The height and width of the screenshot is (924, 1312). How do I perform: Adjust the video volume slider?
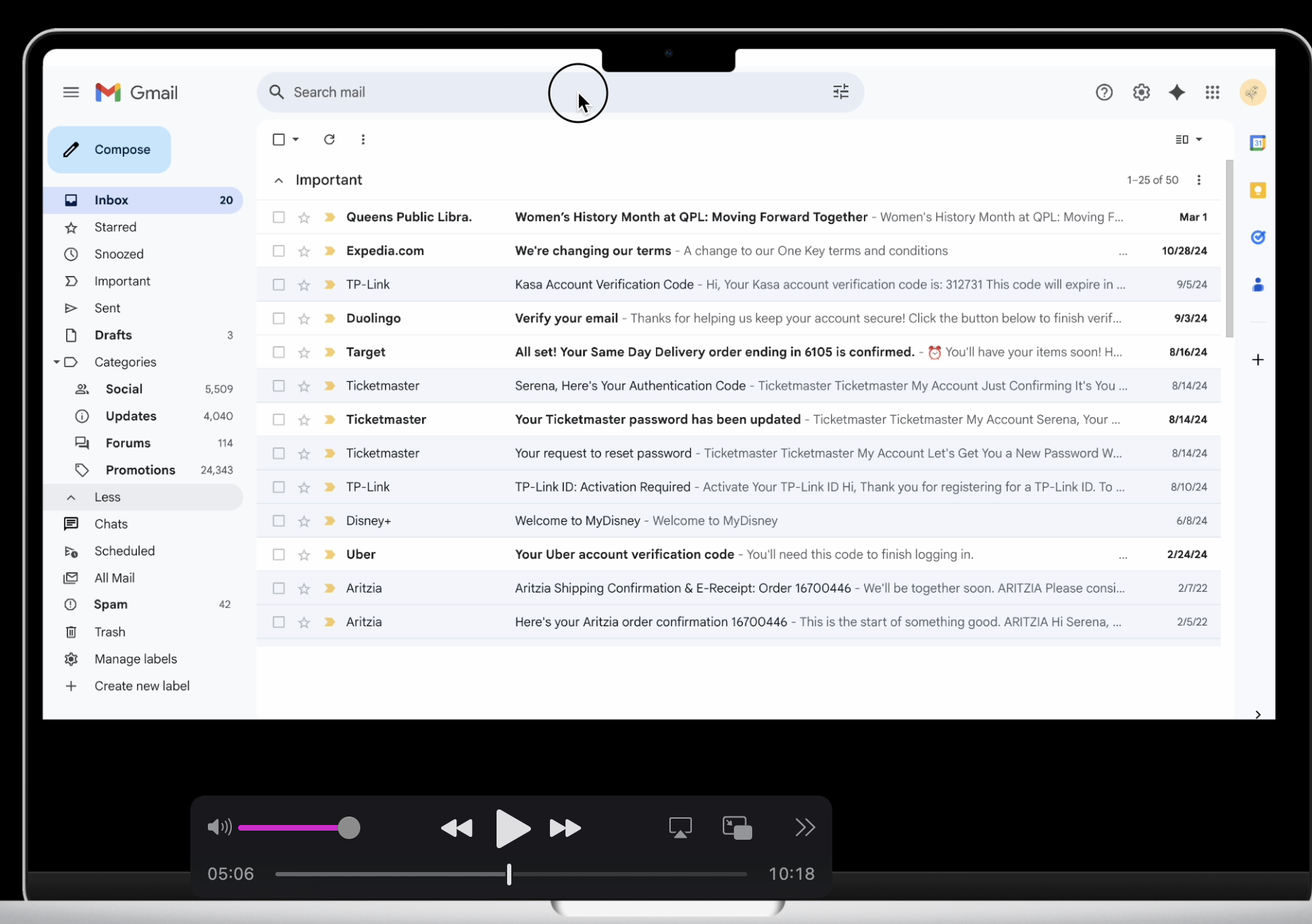(x=299, y=828)
